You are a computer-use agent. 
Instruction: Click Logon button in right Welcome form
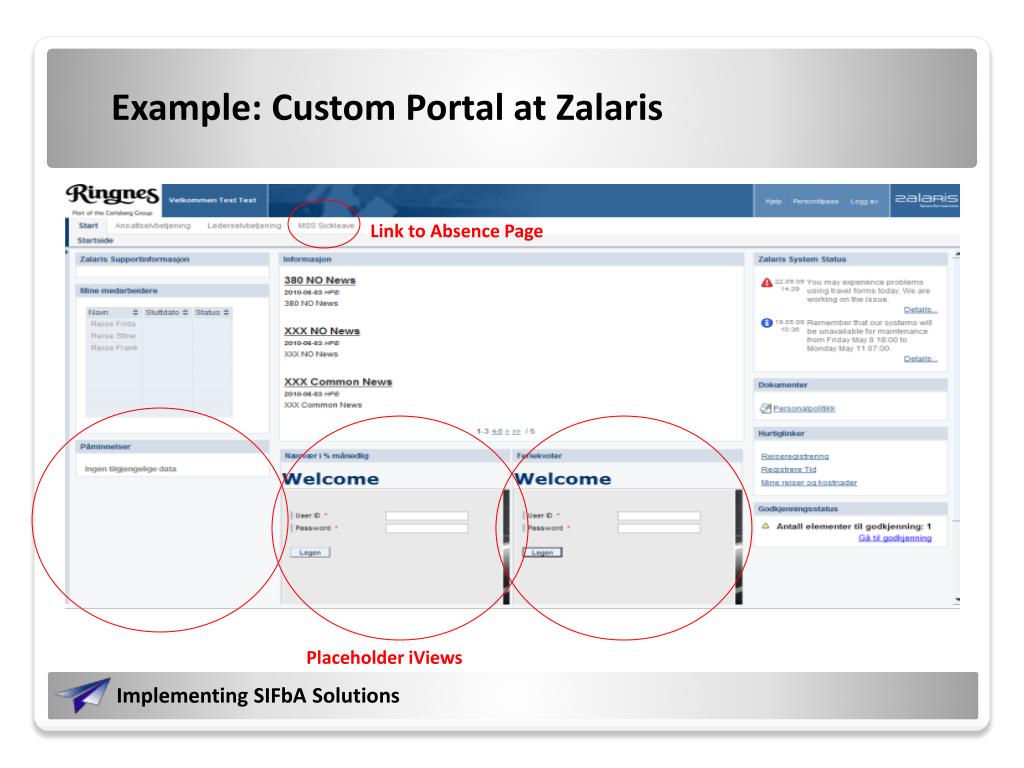tap(542, 552)
